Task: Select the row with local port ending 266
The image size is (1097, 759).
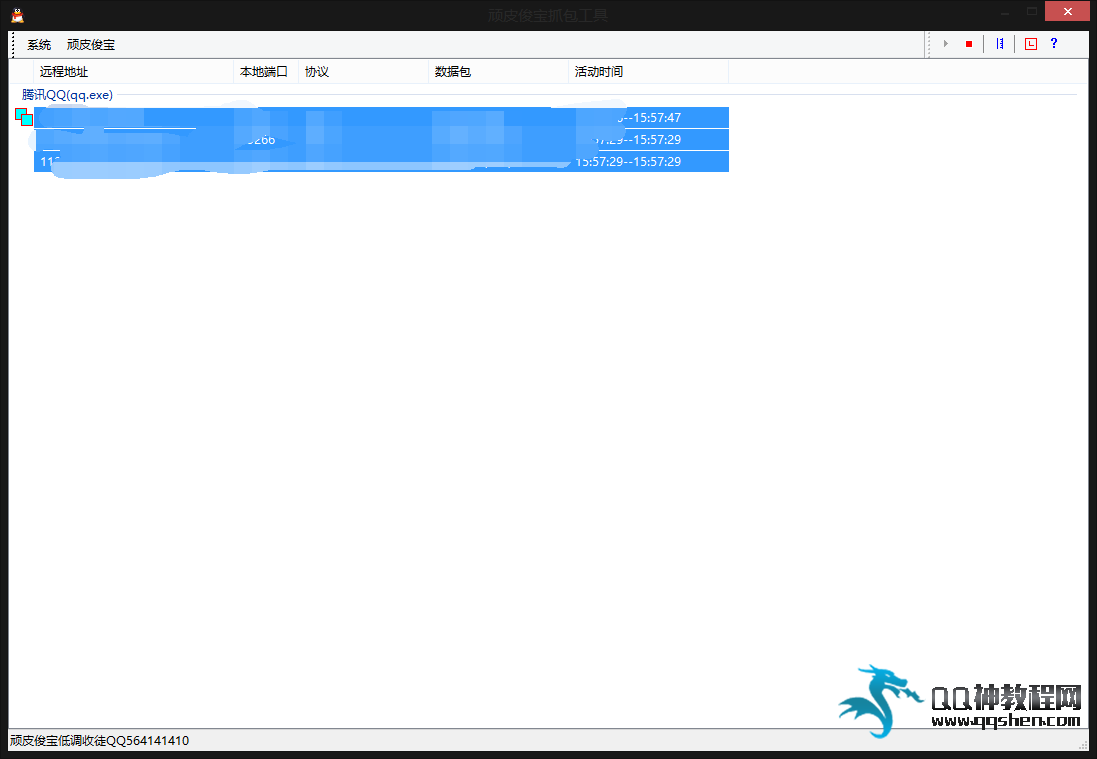Action: coord(381,140)
